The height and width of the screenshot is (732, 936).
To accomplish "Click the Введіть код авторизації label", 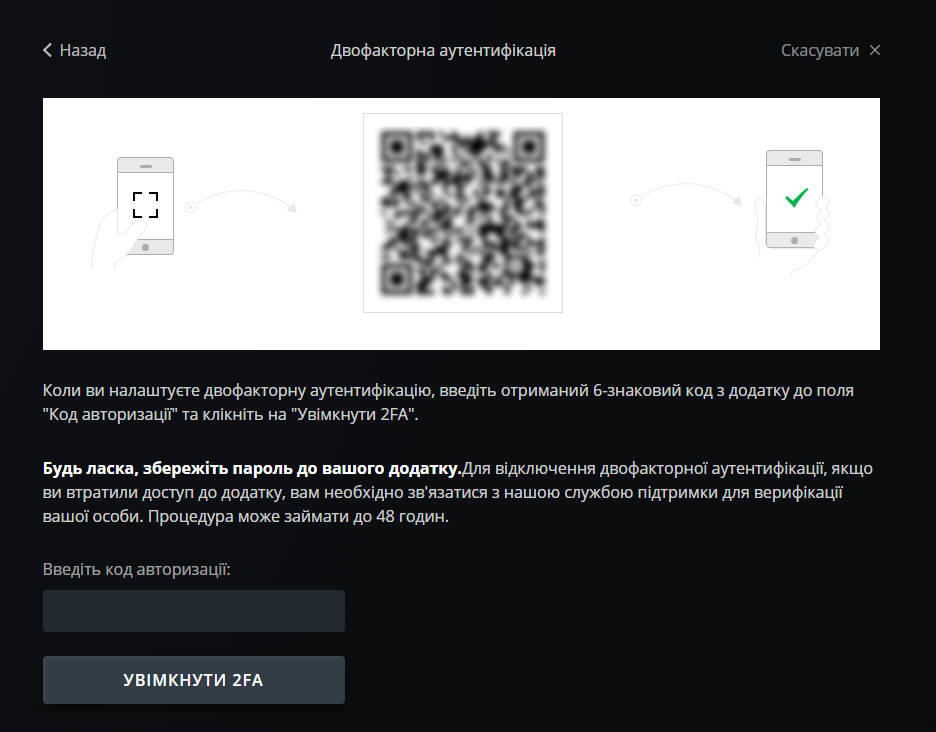I will (x=137, y=569).
